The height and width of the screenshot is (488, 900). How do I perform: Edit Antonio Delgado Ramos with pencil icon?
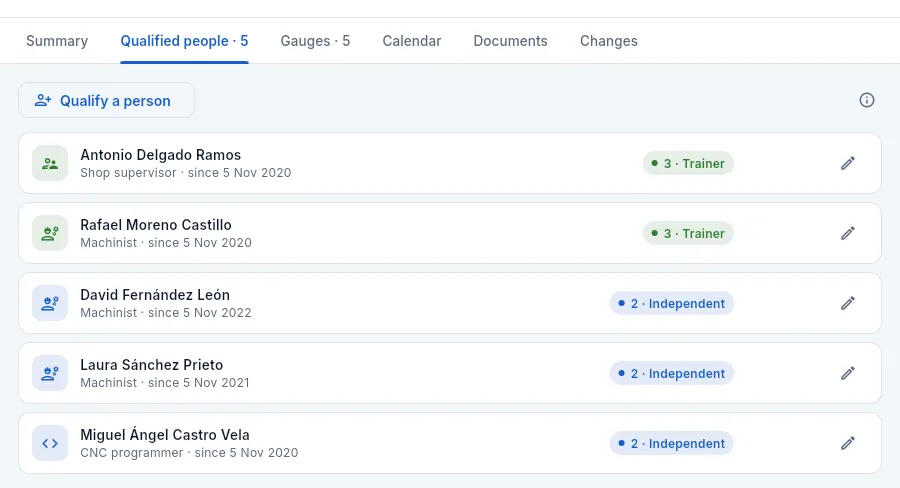coord(848,163)
